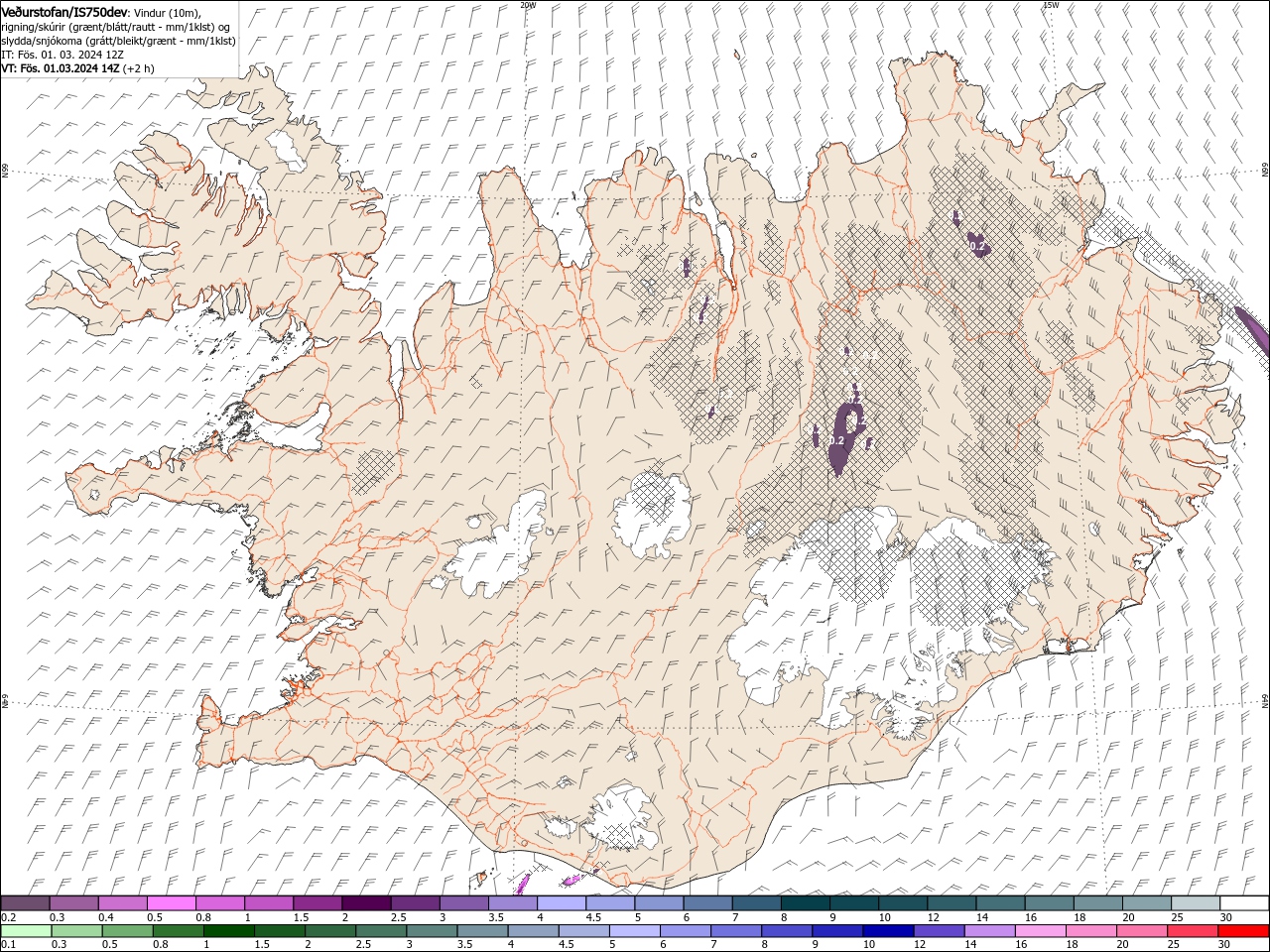Click the bright pink 0.5 swatch in top legend row
1270x952 pixels.
tap(172, 903)
